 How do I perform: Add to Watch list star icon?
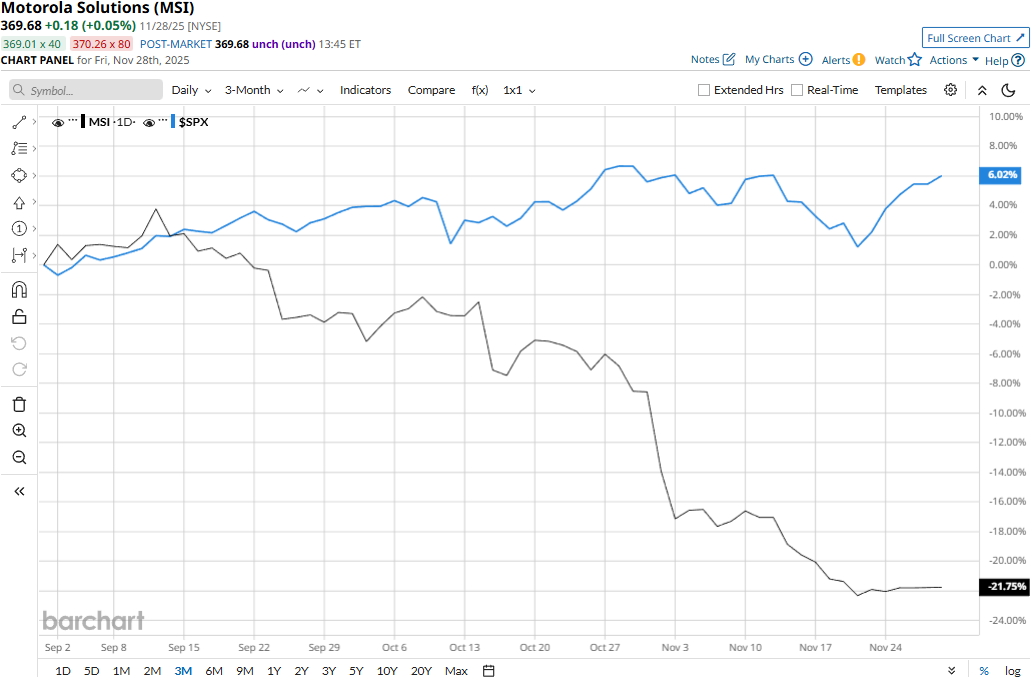[915, 60]
